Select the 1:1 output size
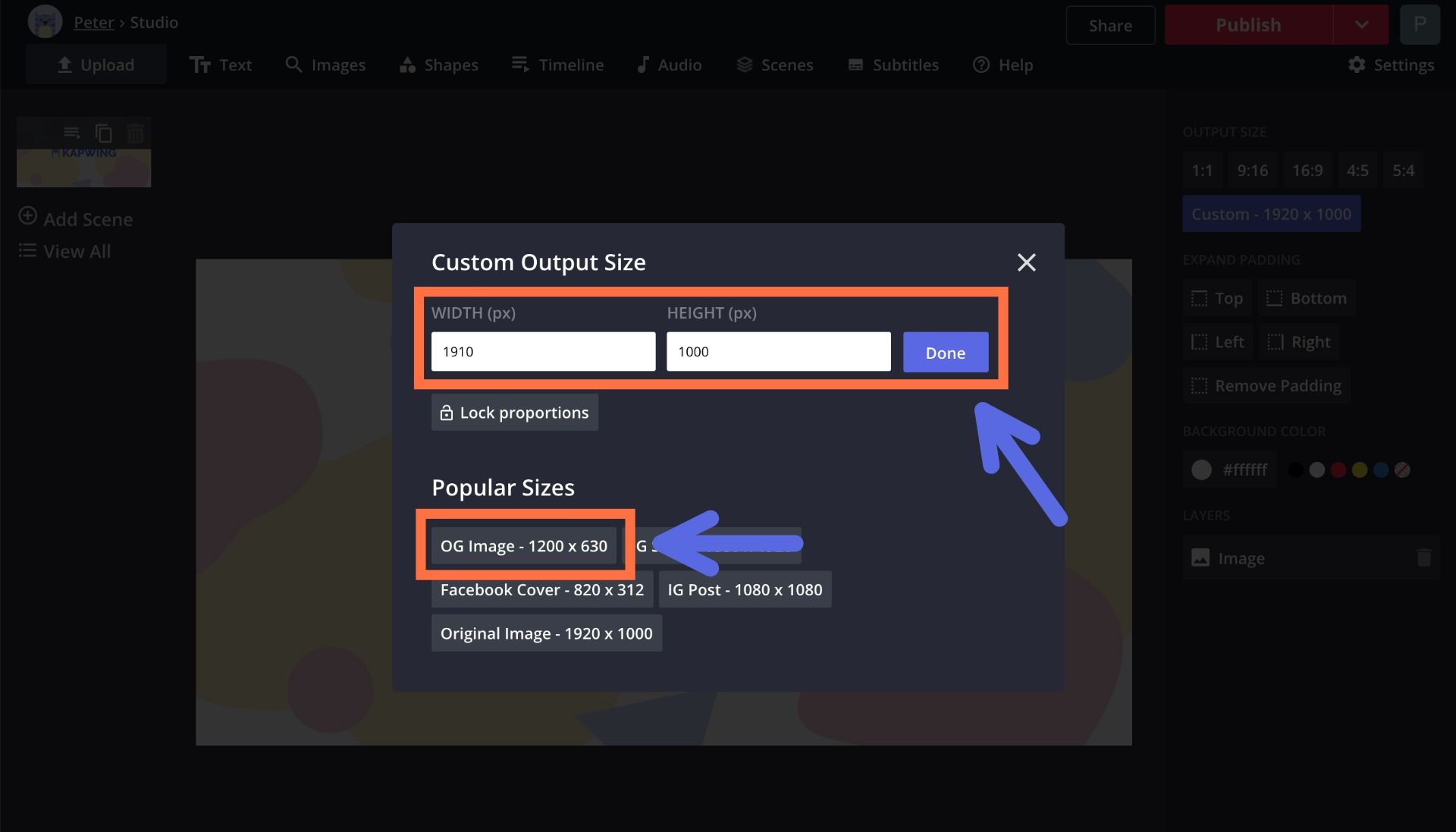1456x832 pixels. pos(1201,170)
